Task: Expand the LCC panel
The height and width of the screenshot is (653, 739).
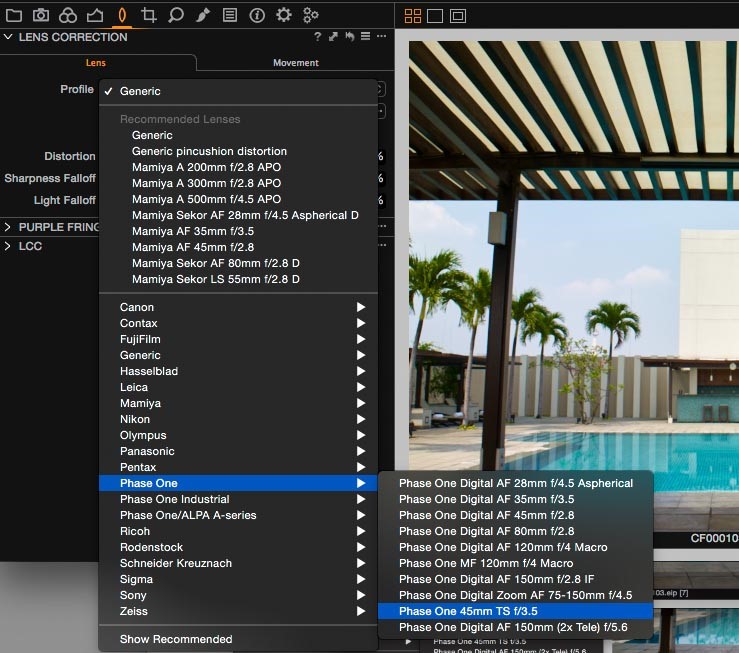Action: tap(8, 246)
